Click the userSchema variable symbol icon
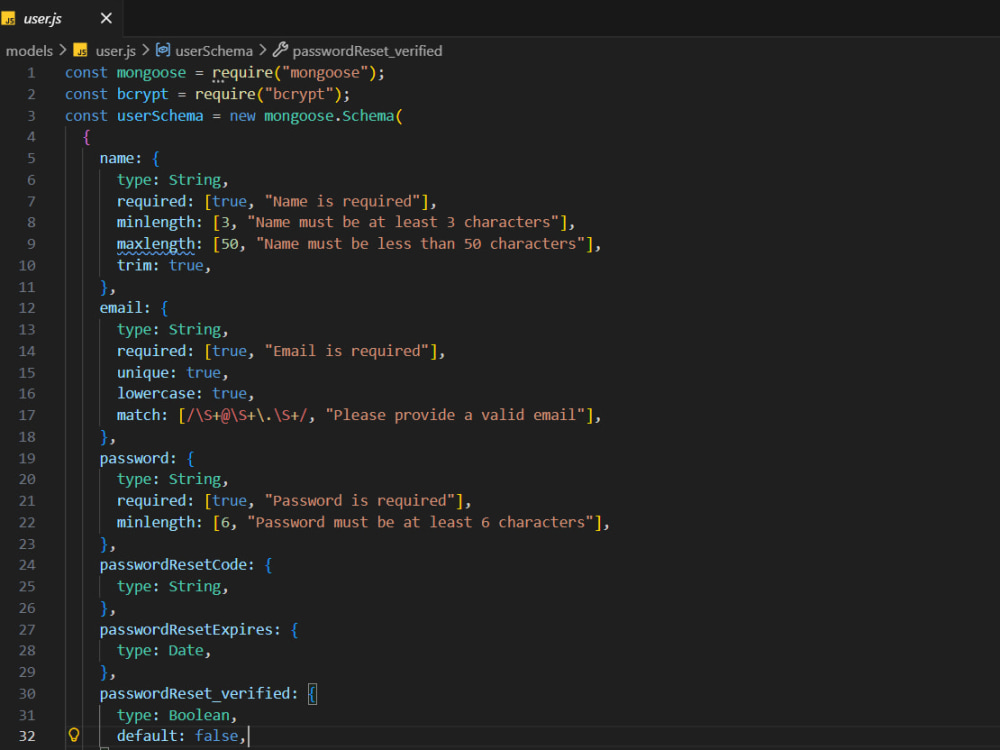 (163, 50)
